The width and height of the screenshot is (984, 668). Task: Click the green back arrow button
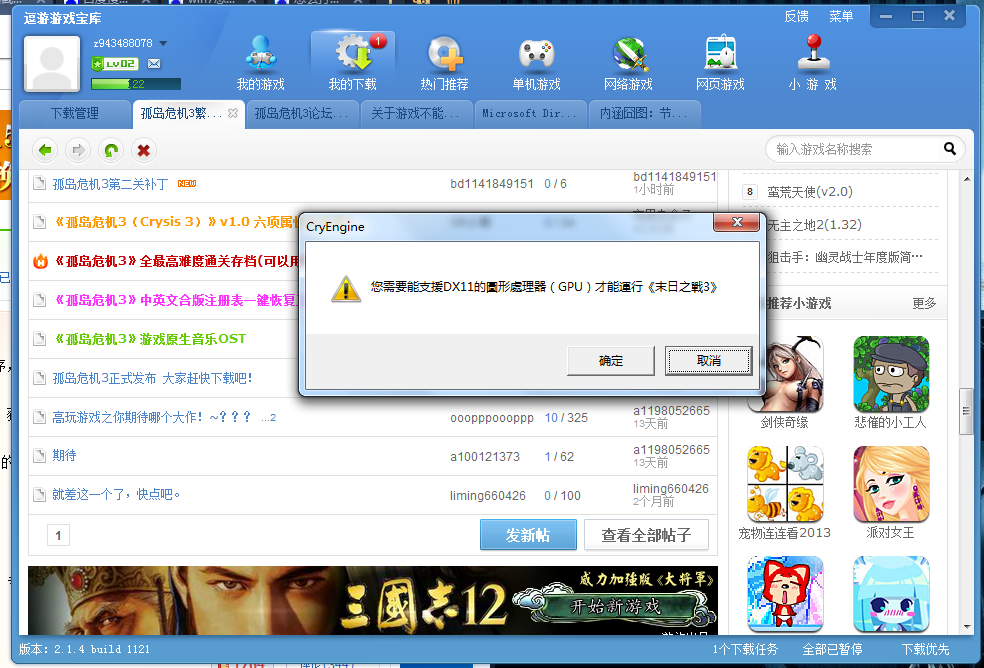pos(45,150)
